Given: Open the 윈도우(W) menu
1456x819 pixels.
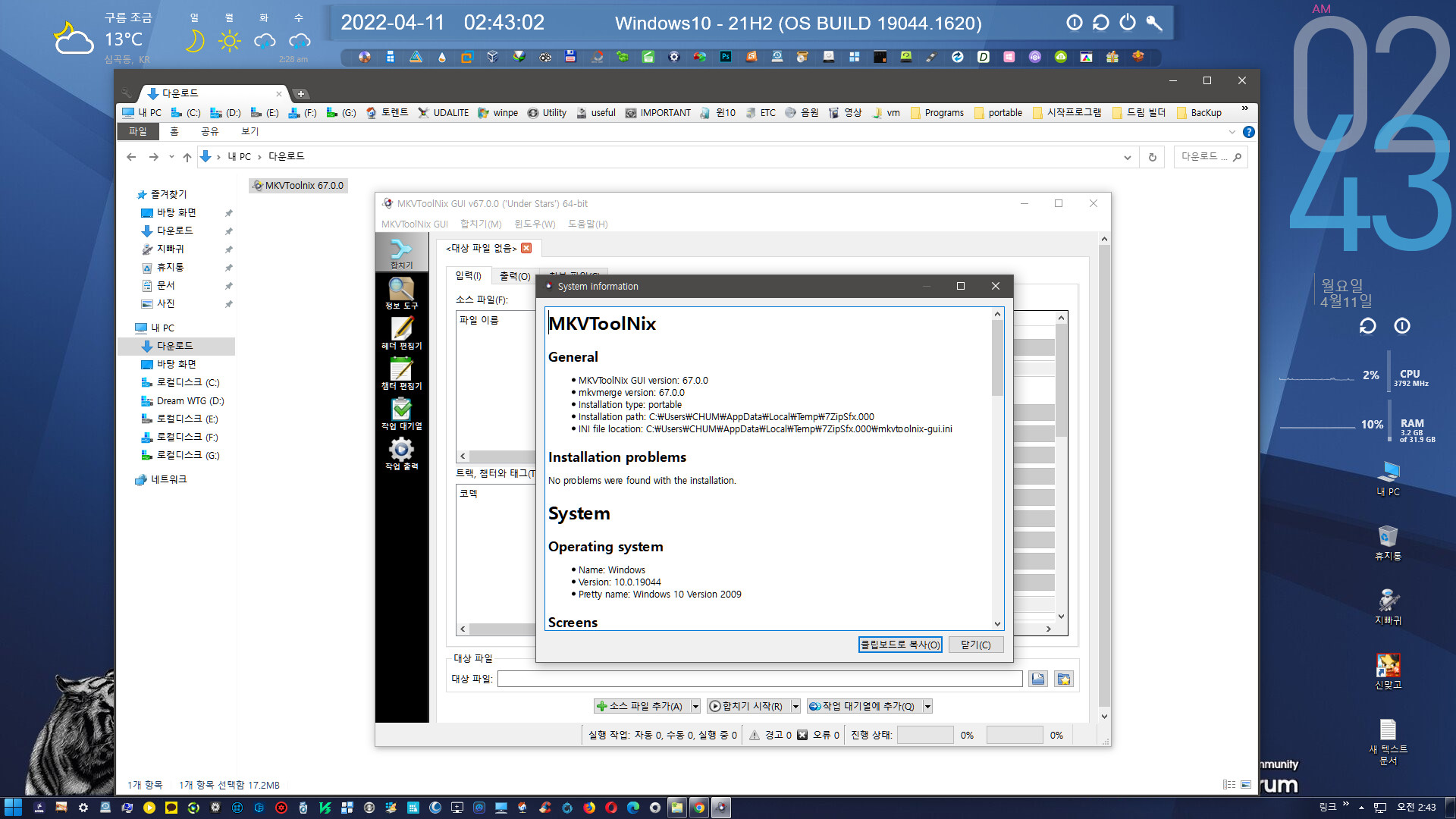Looking at the screenshot, I should (535, 224).
